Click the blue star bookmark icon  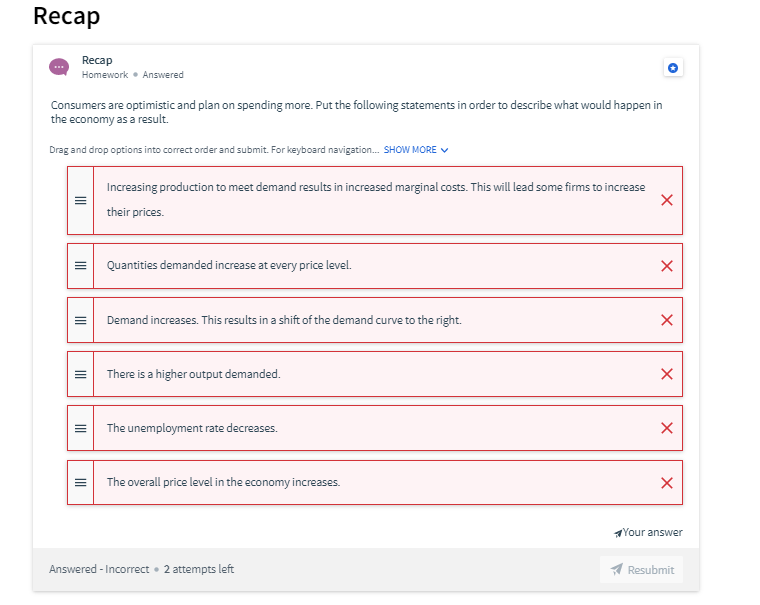(673, 68)
